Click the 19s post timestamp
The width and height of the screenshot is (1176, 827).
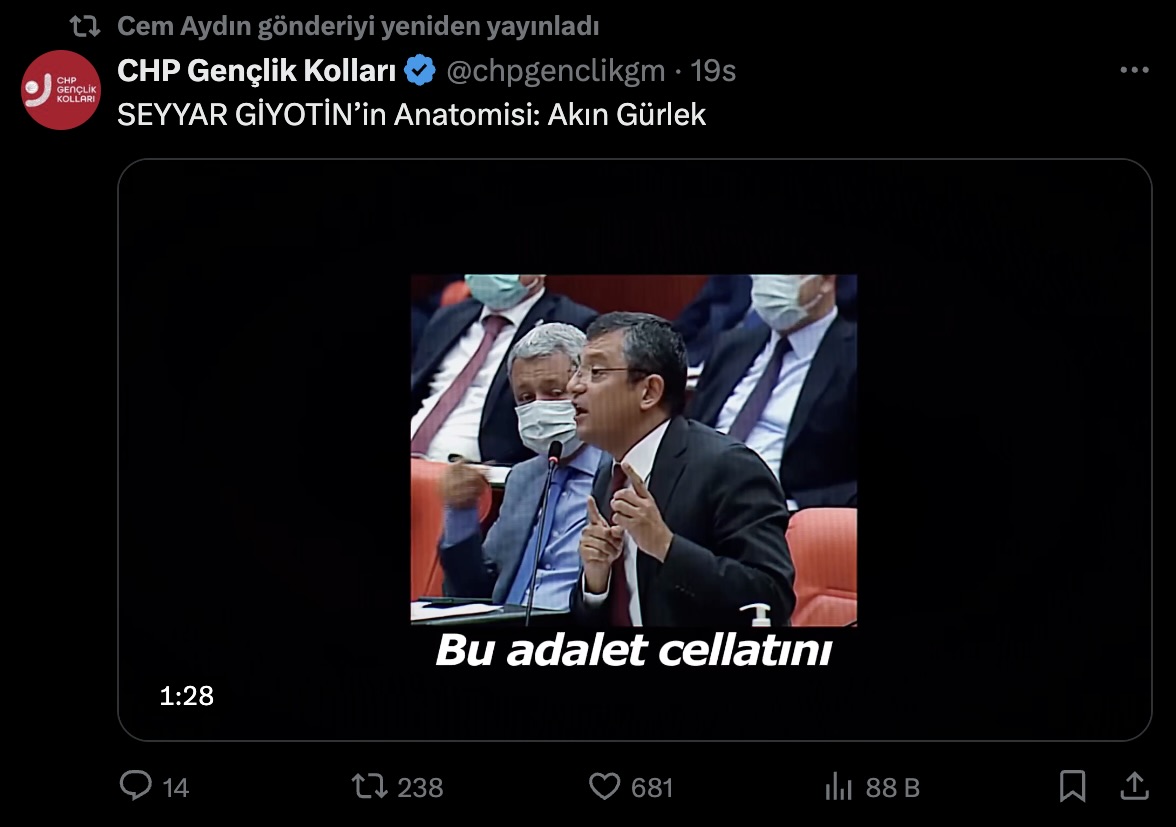coord(712,70)
